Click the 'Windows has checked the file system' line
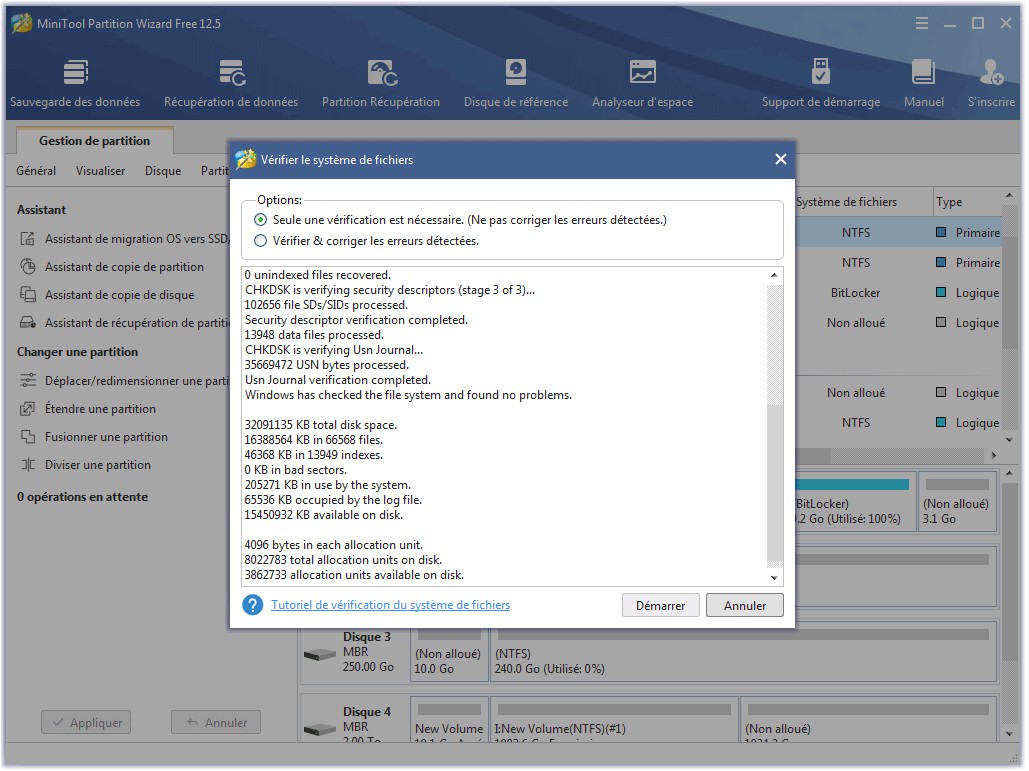This screenshot has height=771, width=1029. [x=408, y=395]
